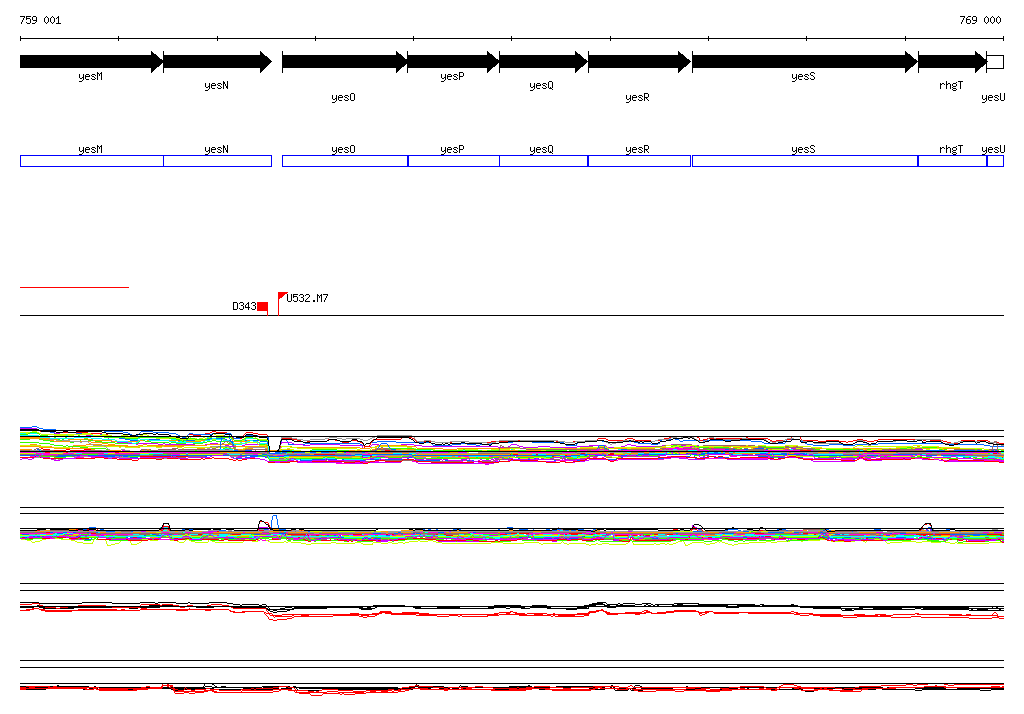Select the yesP black gene arrow
The width and height of the screenshot is (1024, 714).
453,62
